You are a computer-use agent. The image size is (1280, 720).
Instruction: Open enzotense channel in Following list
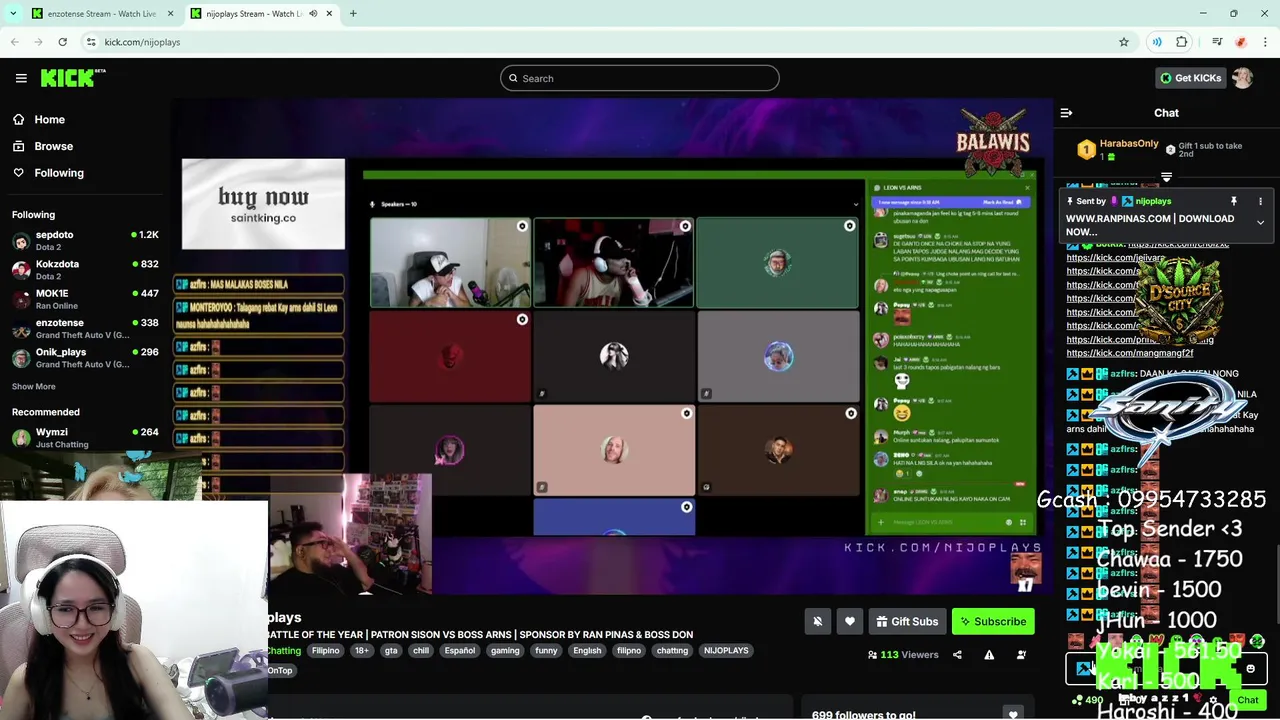pyautogui.click(x=85, y=328)
